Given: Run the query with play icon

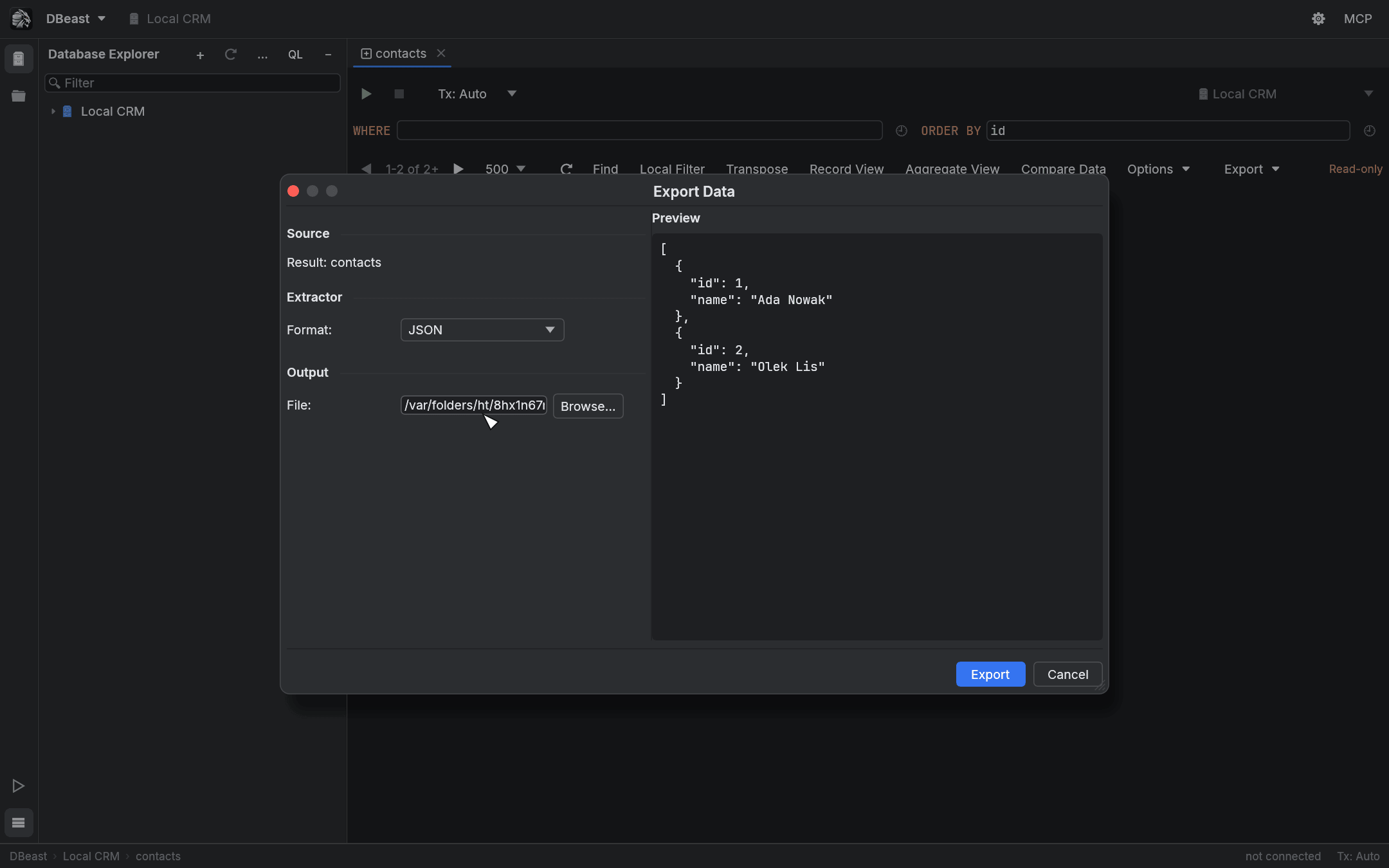Looking at the screenshot, I should point(366,94).
